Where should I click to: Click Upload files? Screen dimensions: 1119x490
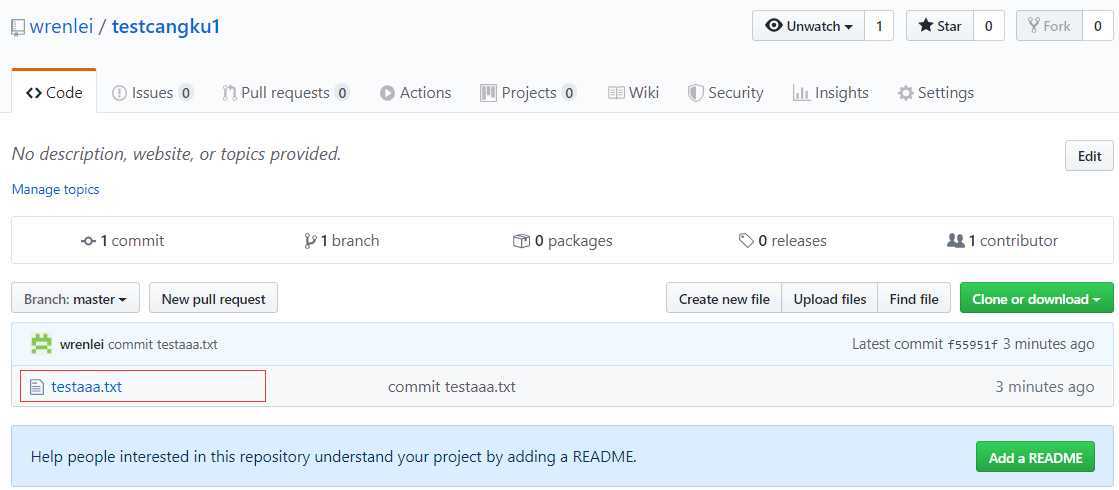tap(830, 299)
